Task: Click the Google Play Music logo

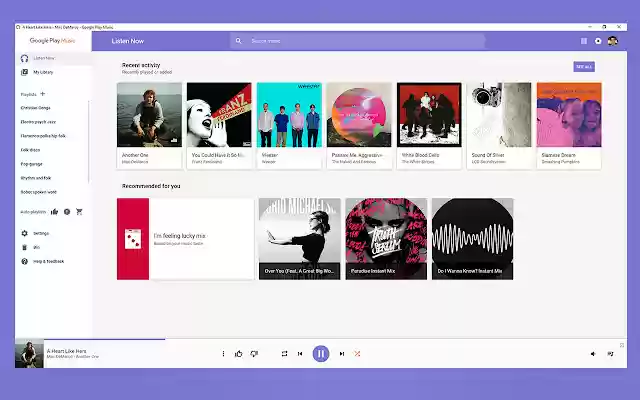Action: tap(53, 41)
